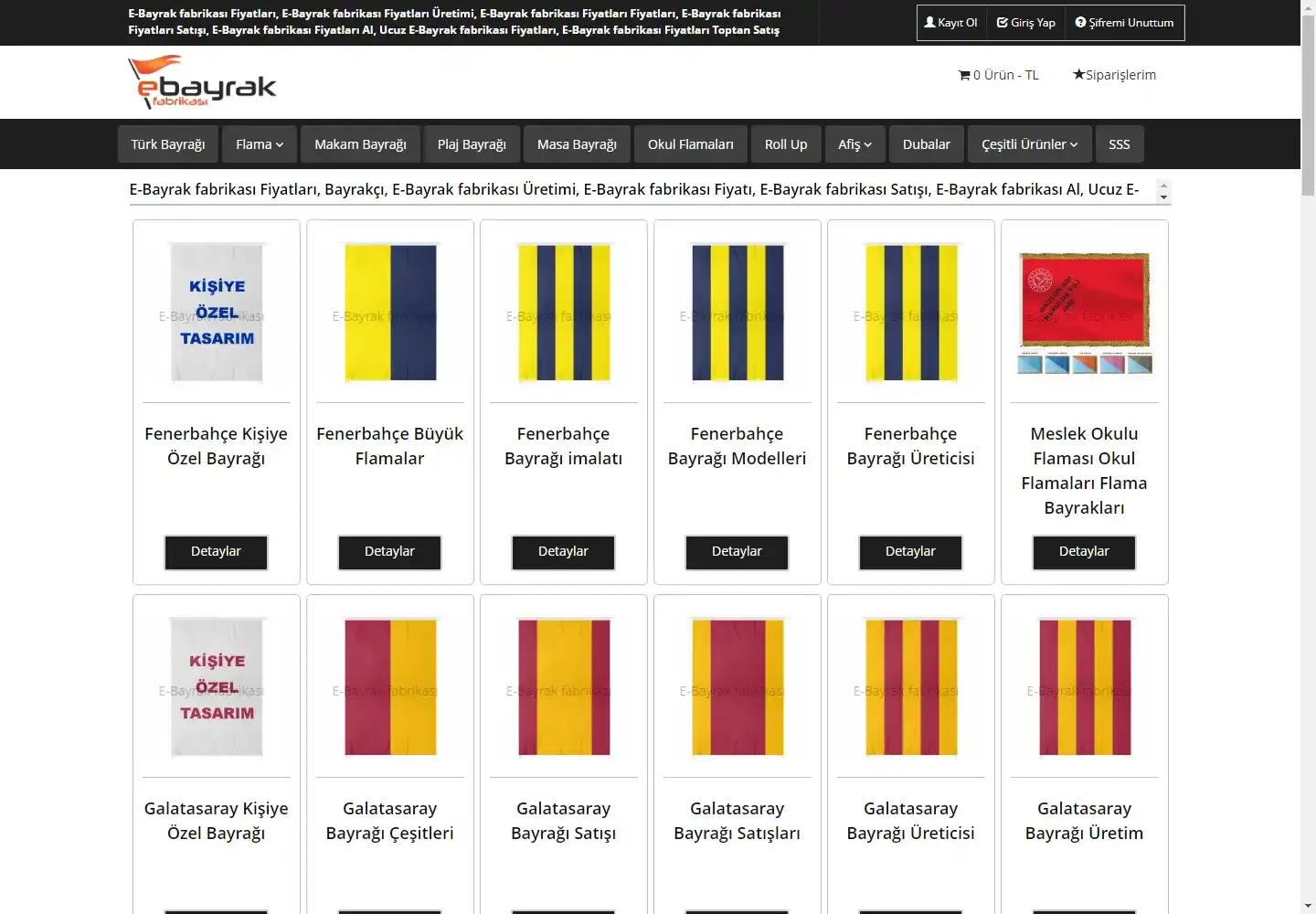Click the Fenerbahçe Bayrağı Üreticisi flag image
1316x914 pixels.
(911, 312)
